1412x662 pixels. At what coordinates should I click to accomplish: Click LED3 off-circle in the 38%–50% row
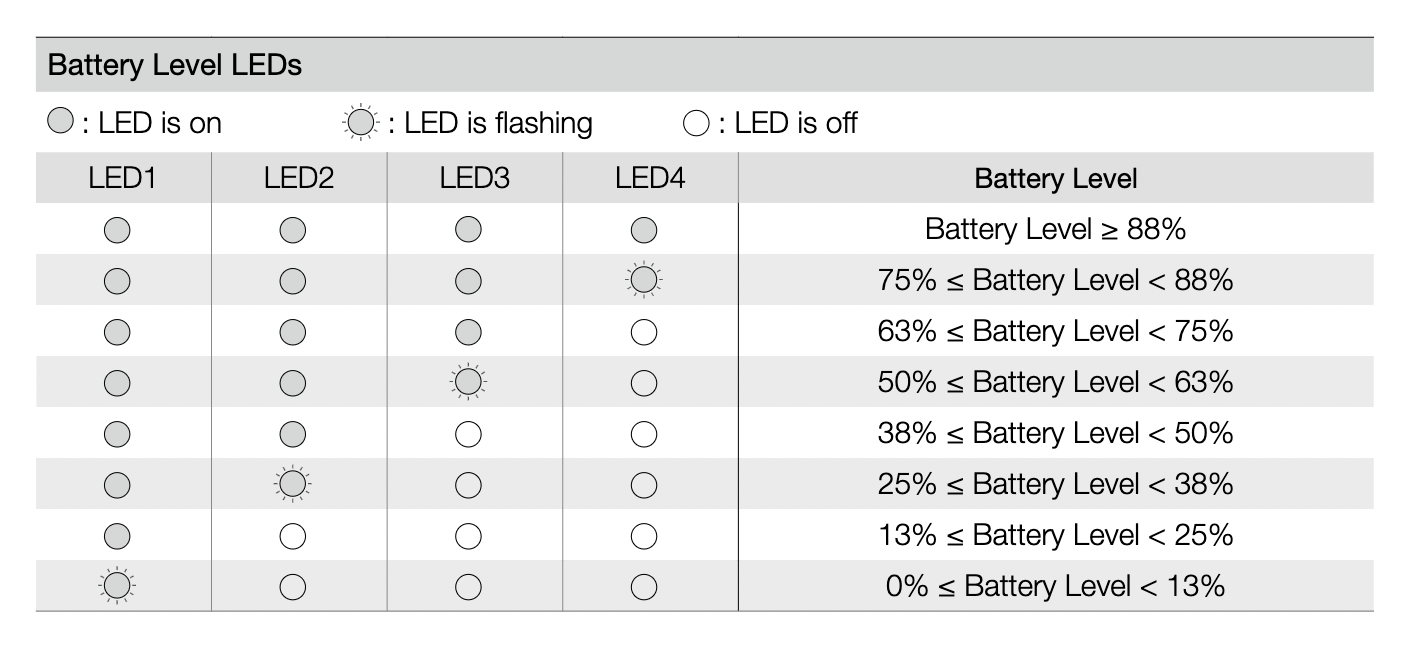pos(468,434)
